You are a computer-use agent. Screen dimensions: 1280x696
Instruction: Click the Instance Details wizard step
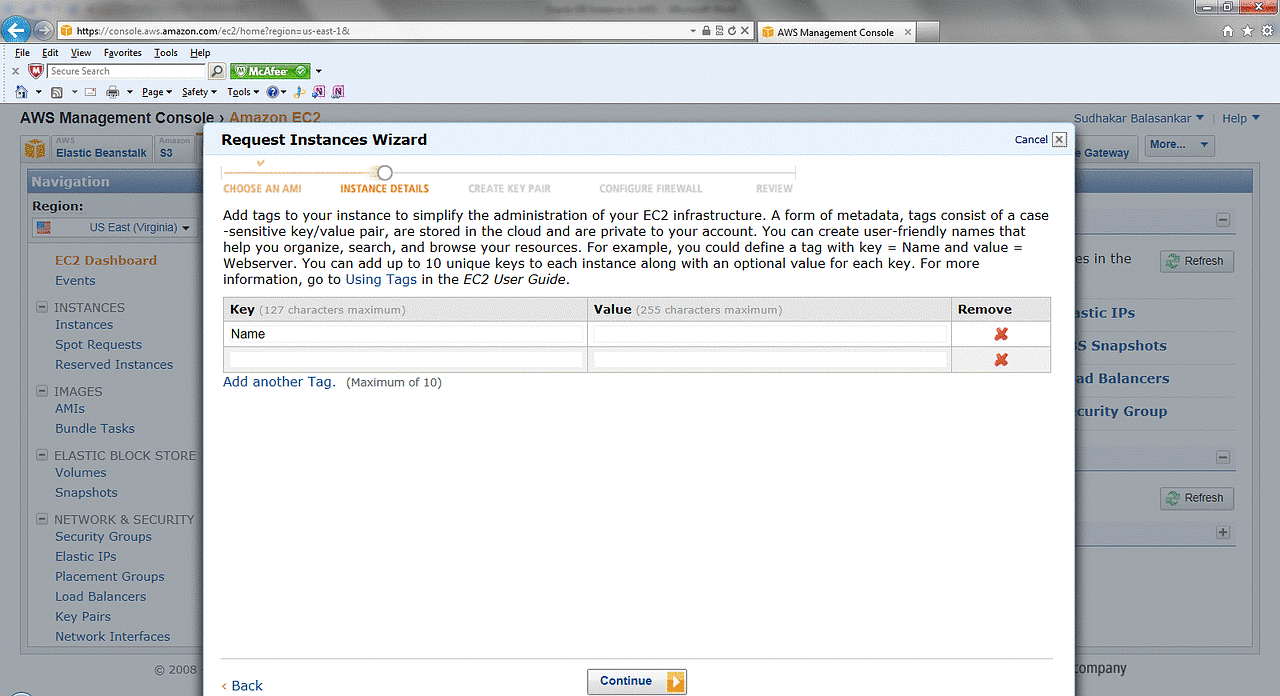pyautogui.click(x=384, y=188)
